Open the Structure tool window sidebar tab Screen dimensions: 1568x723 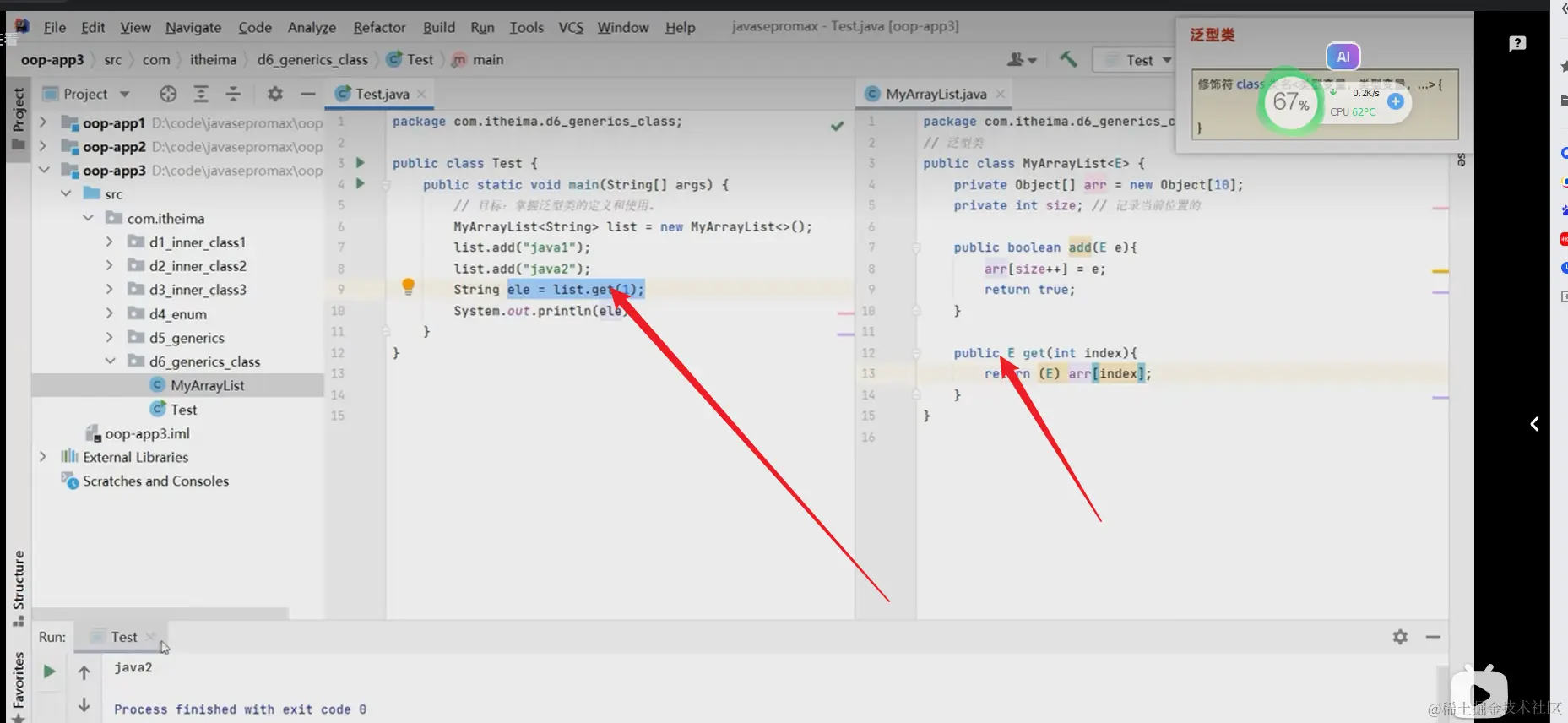click(18, 588)
